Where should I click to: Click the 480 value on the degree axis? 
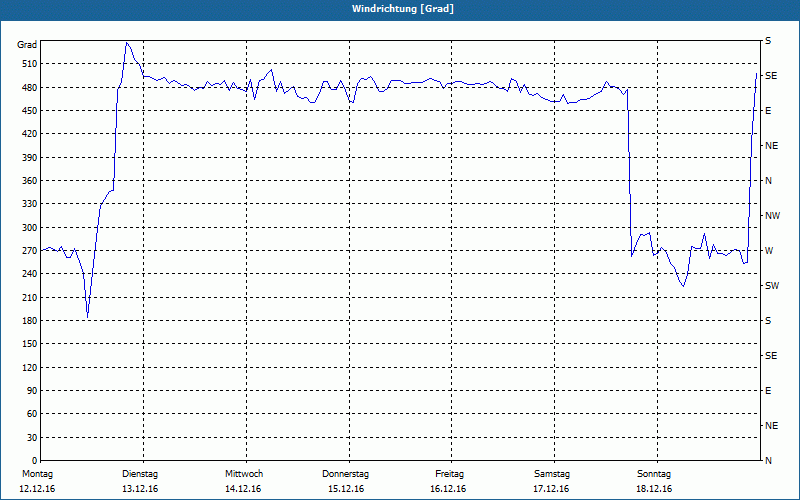point(30,88)
